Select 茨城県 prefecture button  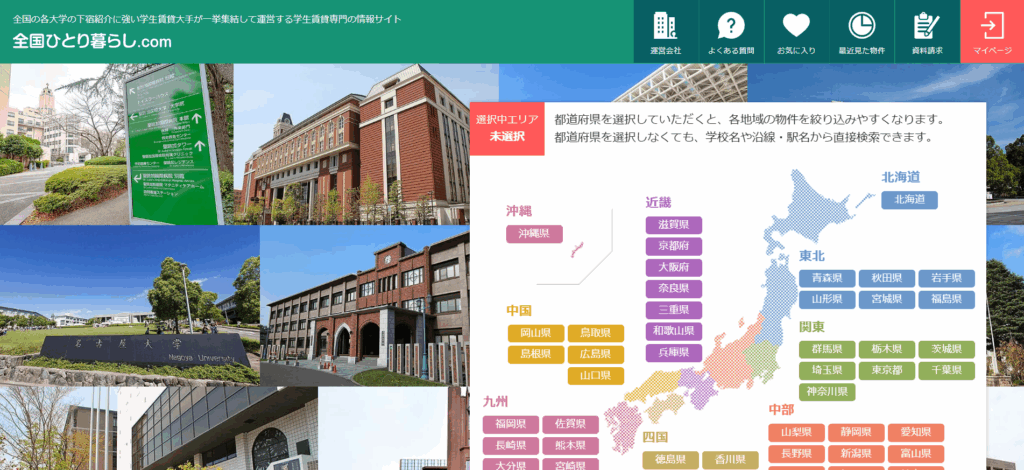[946, 349]
